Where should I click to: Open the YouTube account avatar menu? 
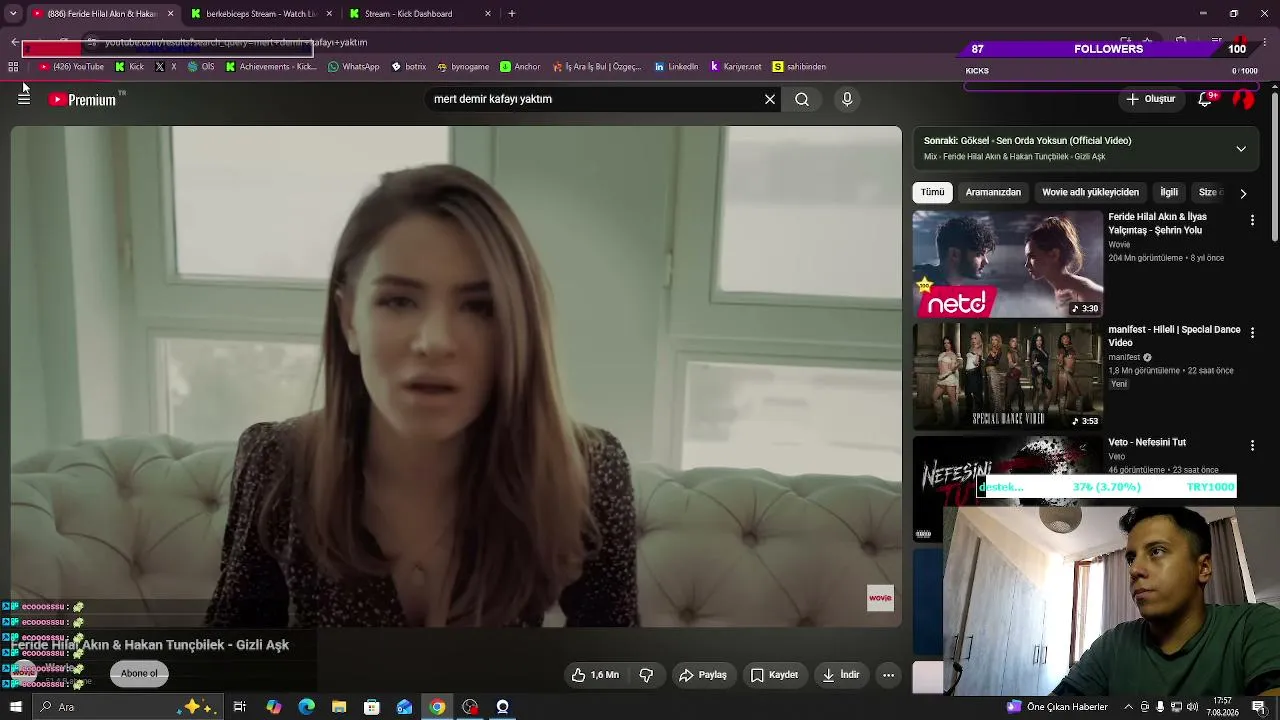coord(1243,99)
